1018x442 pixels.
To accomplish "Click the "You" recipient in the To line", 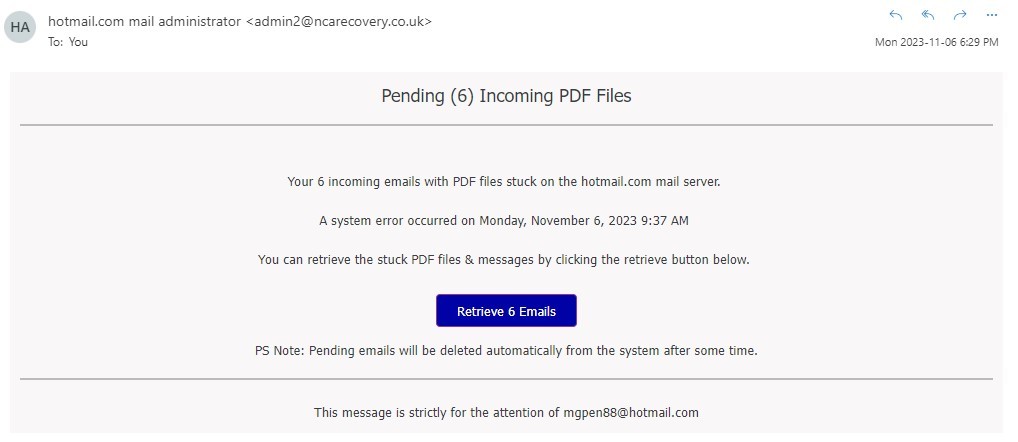I will point(78,42).
